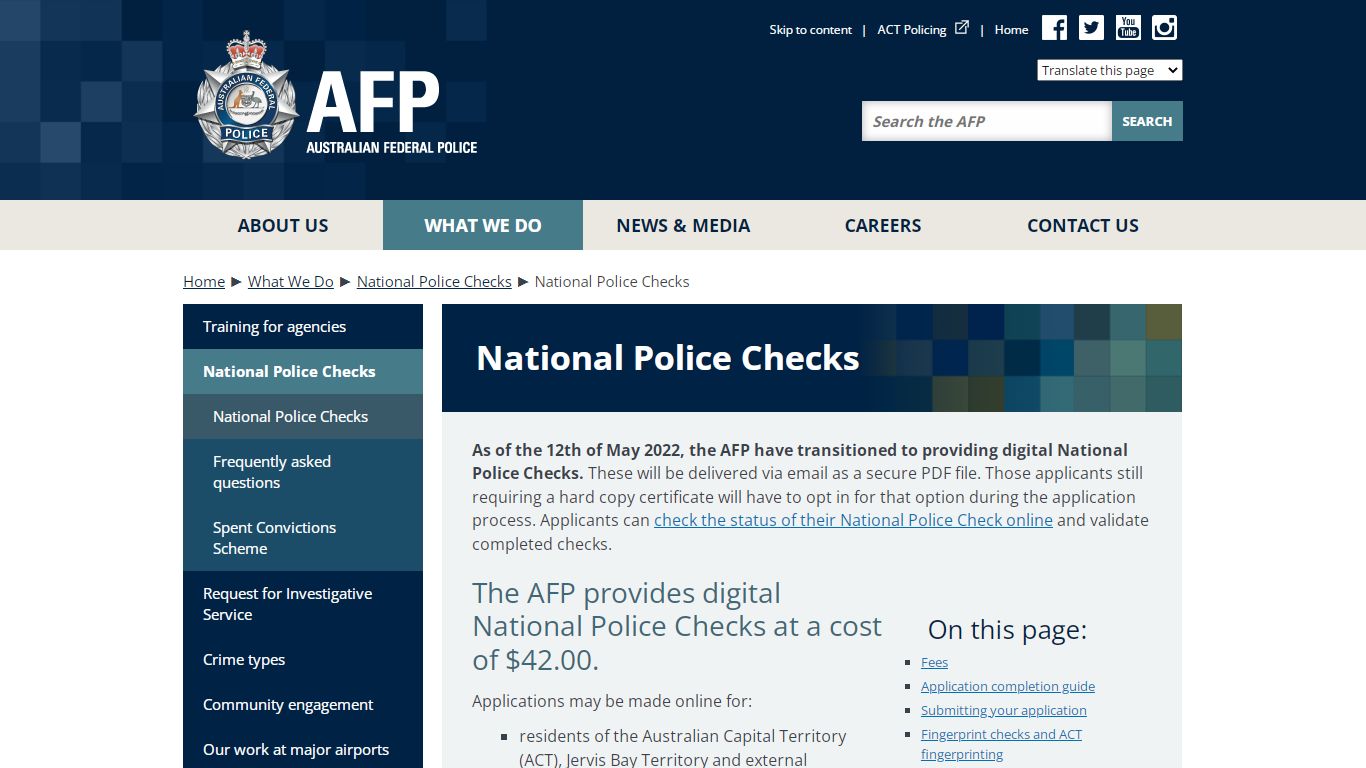The image size is (1366, 768).
Task: Open the NEWS & MEDIA menu
Action: point(683,225)
